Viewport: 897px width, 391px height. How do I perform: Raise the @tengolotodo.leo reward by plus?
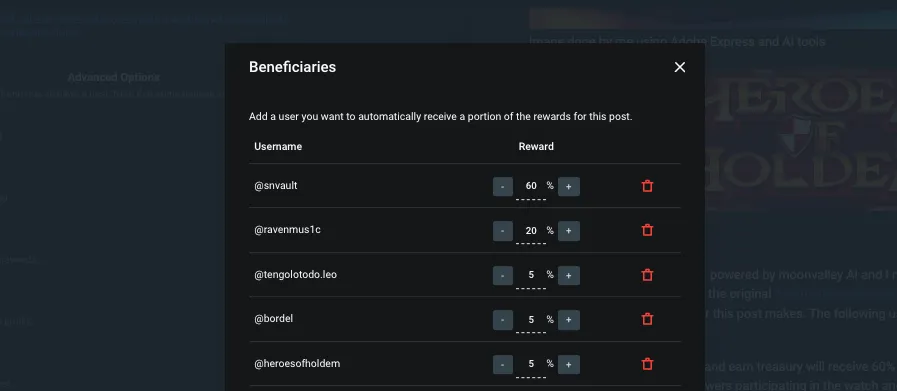569,275
